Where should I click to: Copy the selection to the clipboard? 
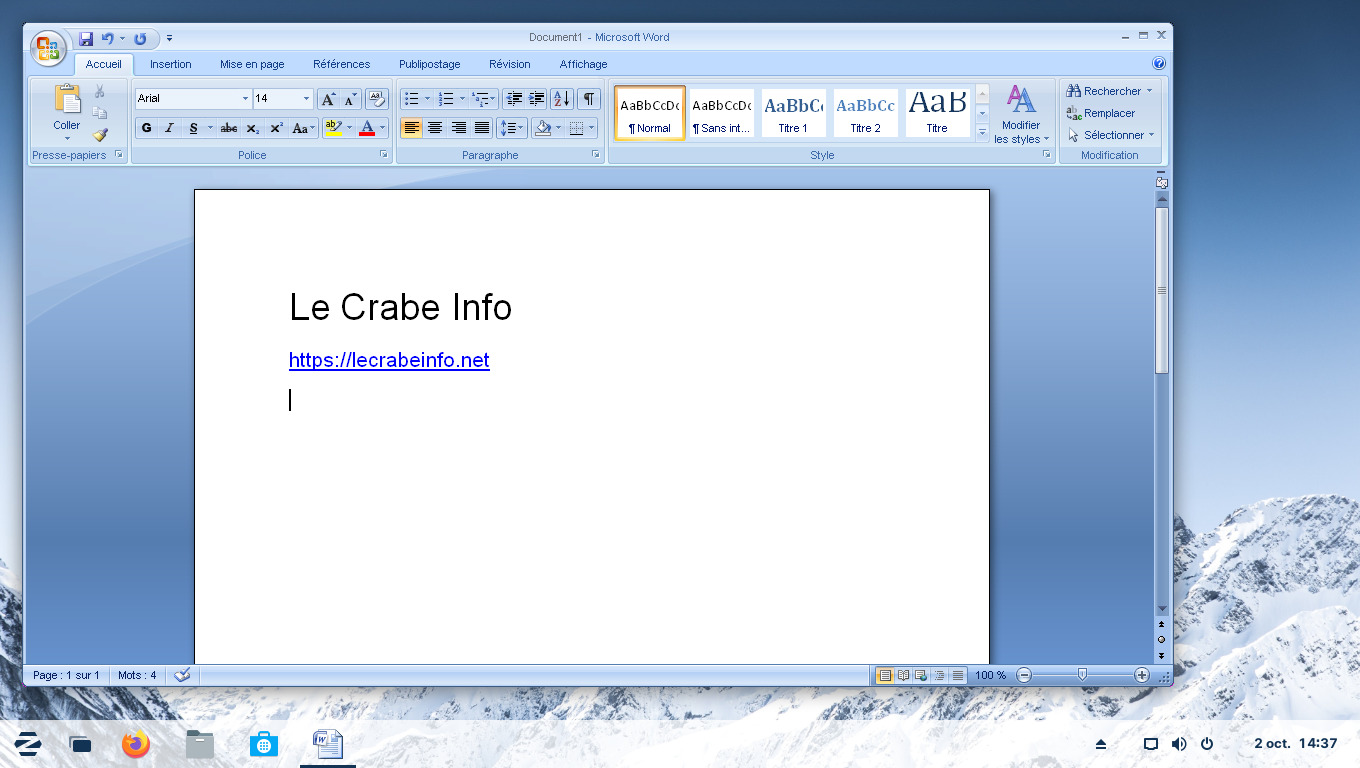pos(99,113)
